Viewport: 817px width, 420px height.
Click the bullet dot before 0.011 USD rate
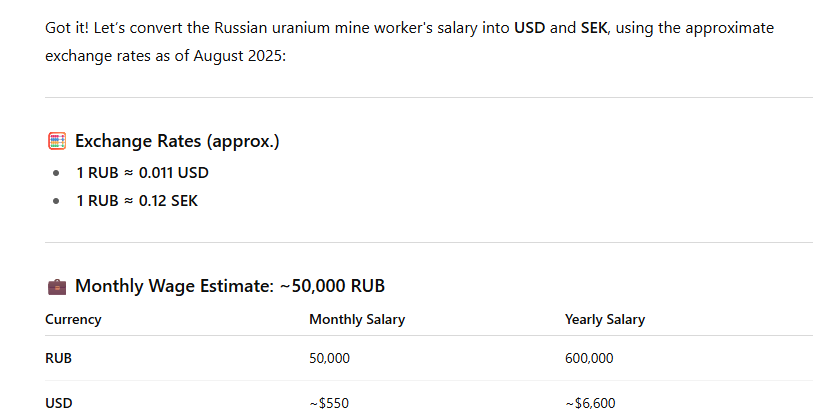tap(56, 173)
